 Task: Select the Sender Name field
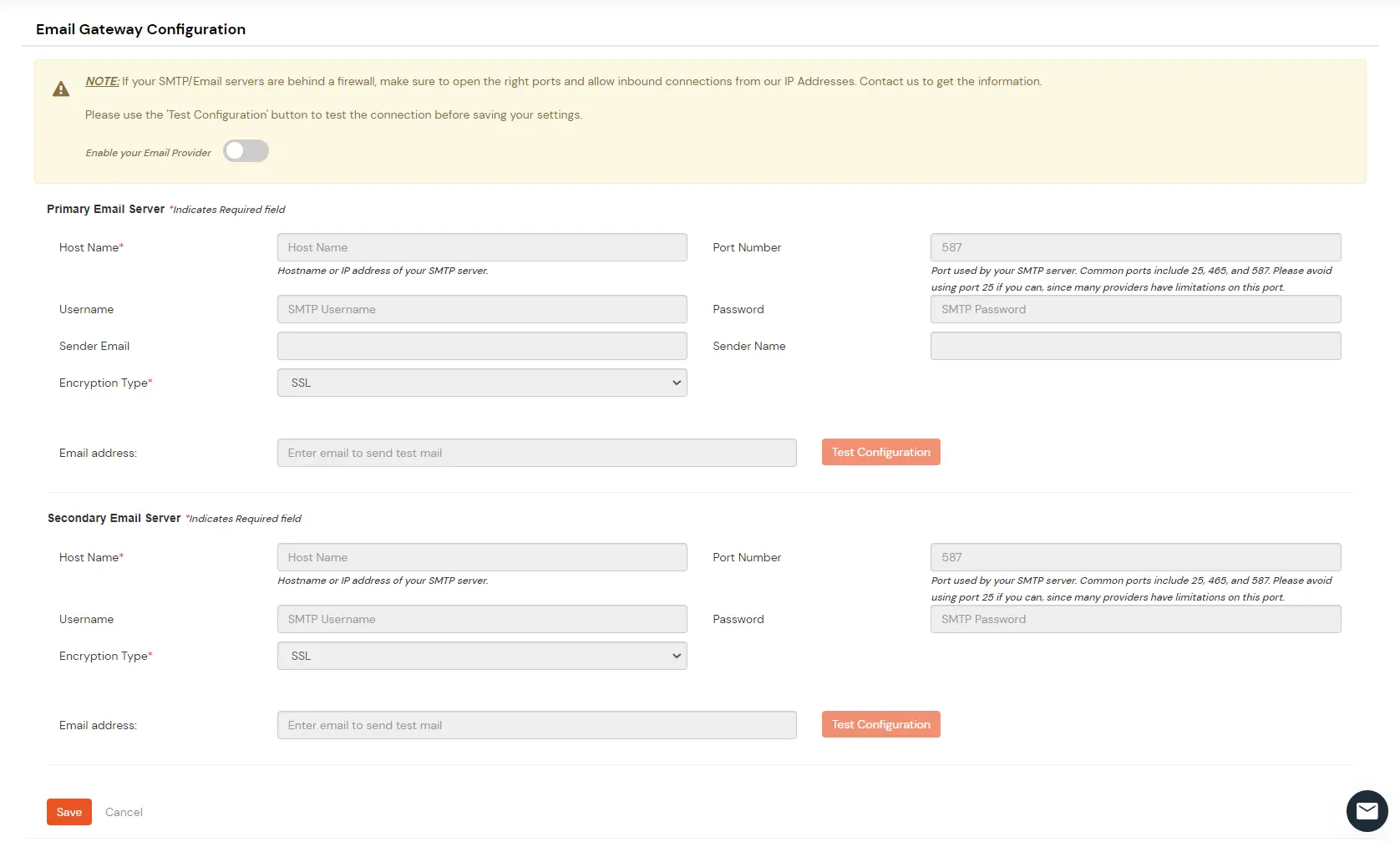coord(1134,346)
